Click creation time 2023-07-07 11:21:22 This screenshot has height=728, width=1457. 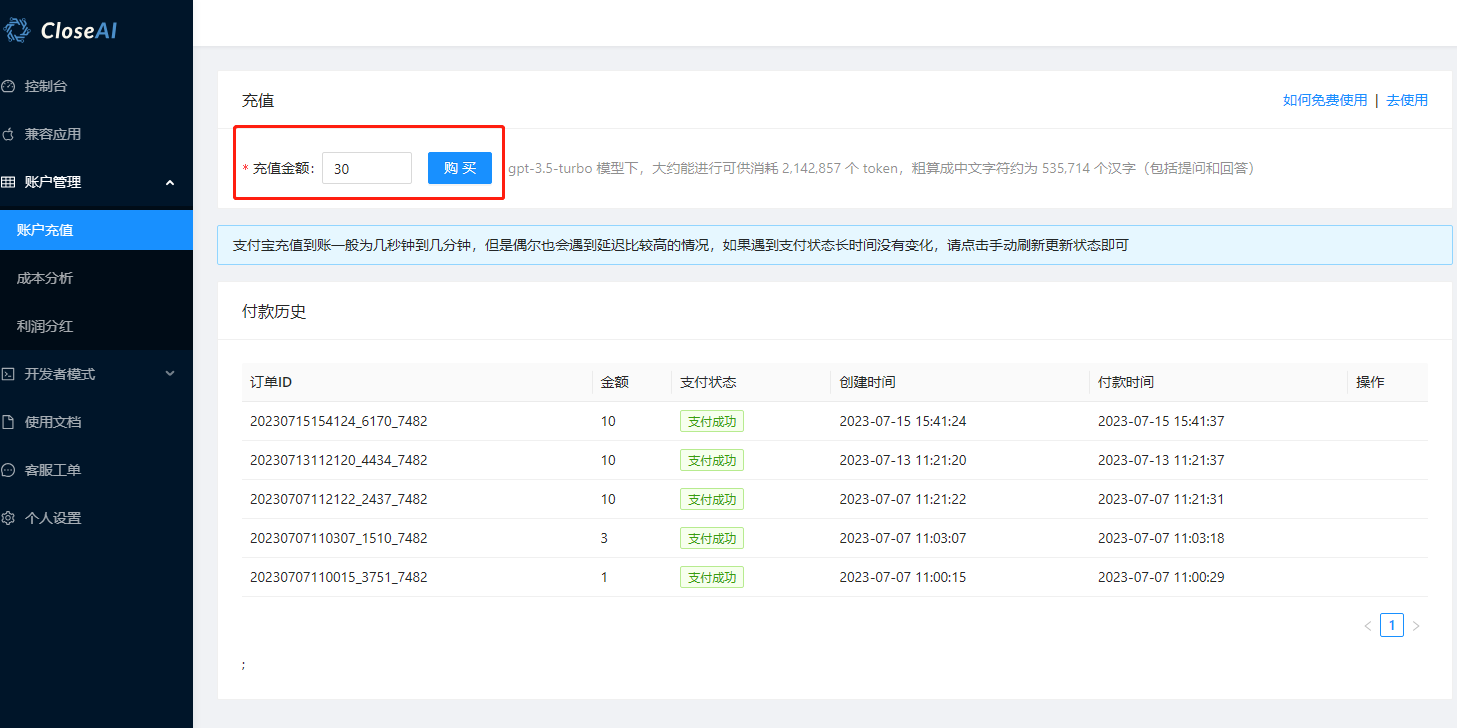point(903,499)
